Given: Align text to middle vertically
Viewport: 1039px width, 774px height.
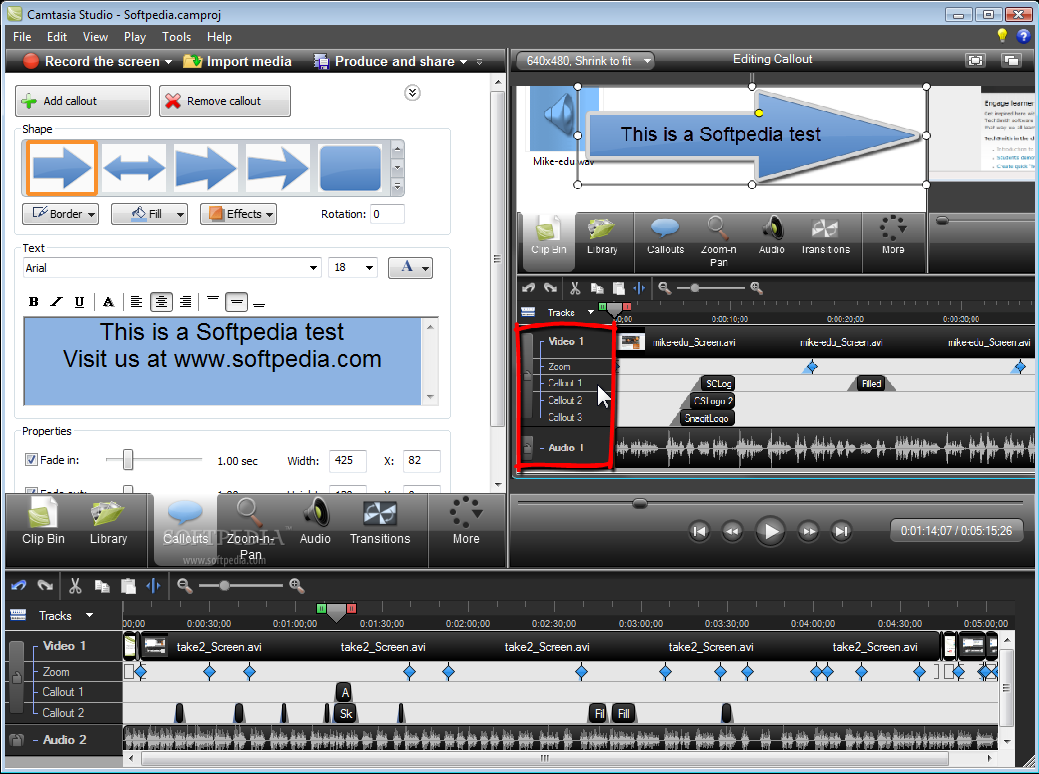Looking at the screenshot, I should (x=237, y=302).
